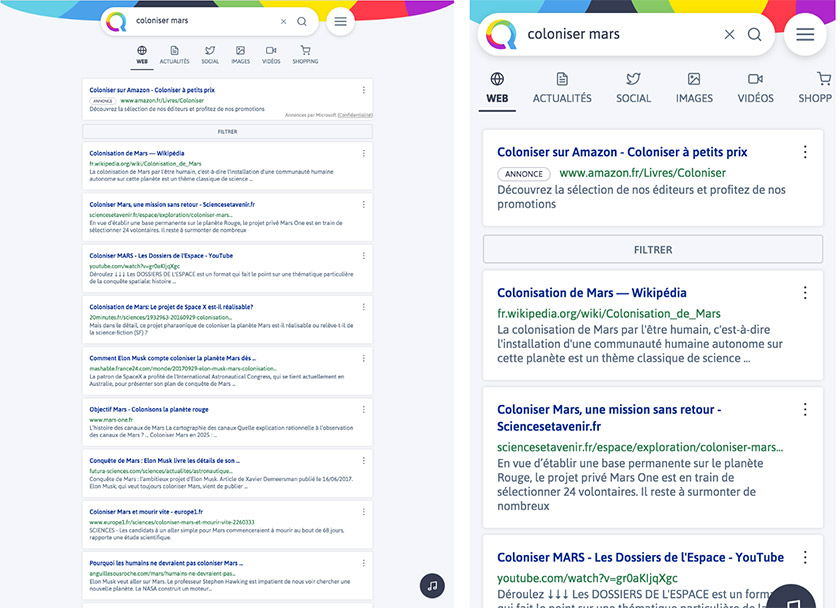Open the hamburger menu in the left view
Image resolution: width=840 pixels, height=608 pixels.
point(341,21)
